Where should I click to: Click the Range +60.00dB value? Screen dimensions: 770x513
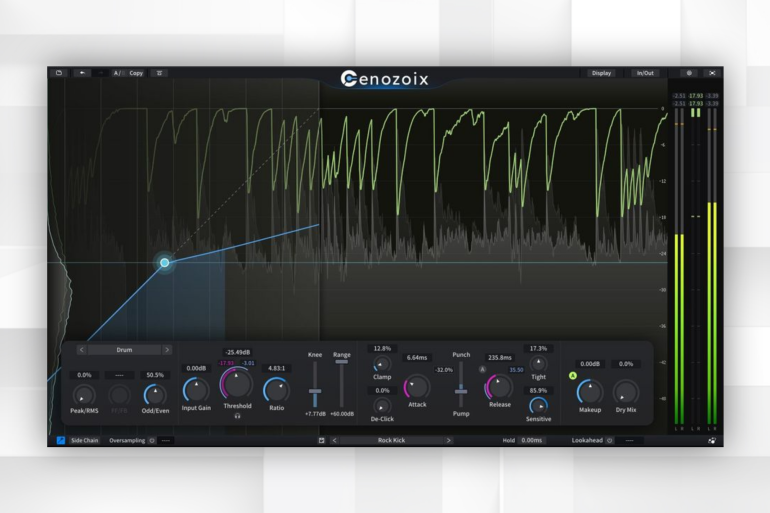tap(342, 414)
